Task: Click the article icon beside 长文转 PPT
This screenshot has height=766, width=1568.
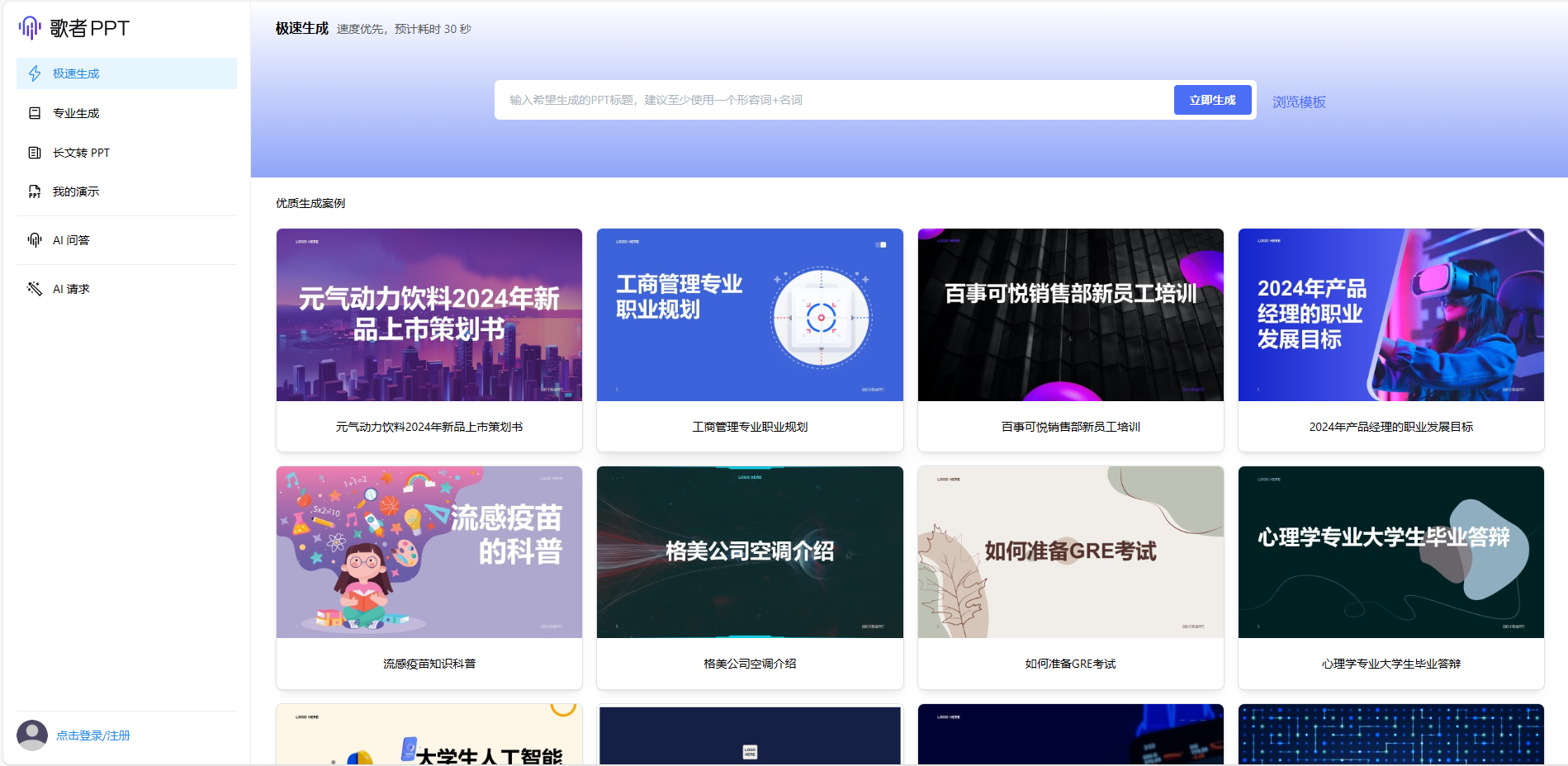Action: [35, 153]
